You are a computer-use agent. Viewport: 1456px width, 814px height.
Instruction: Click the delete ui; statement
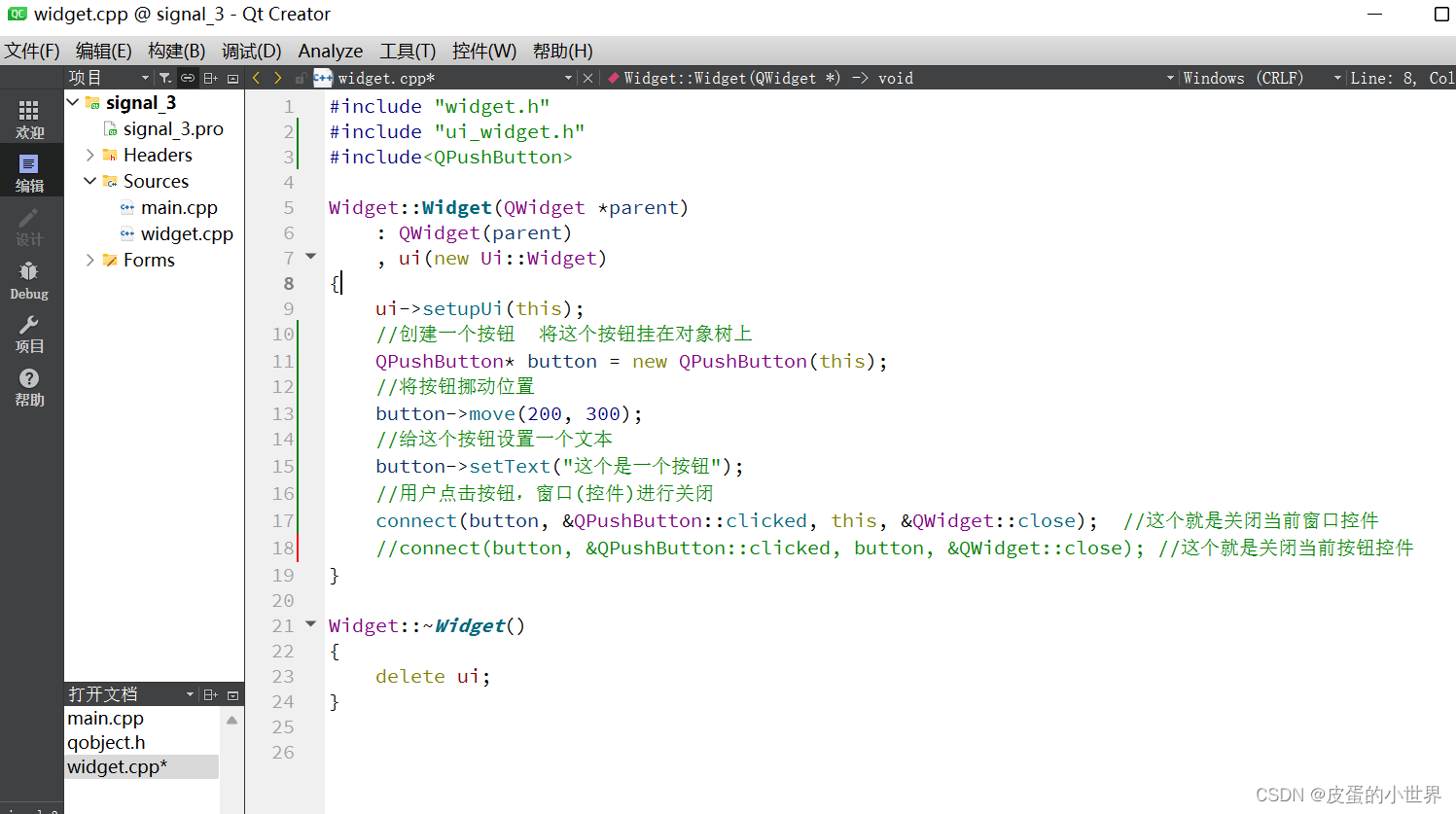click(x=433, y=676)
